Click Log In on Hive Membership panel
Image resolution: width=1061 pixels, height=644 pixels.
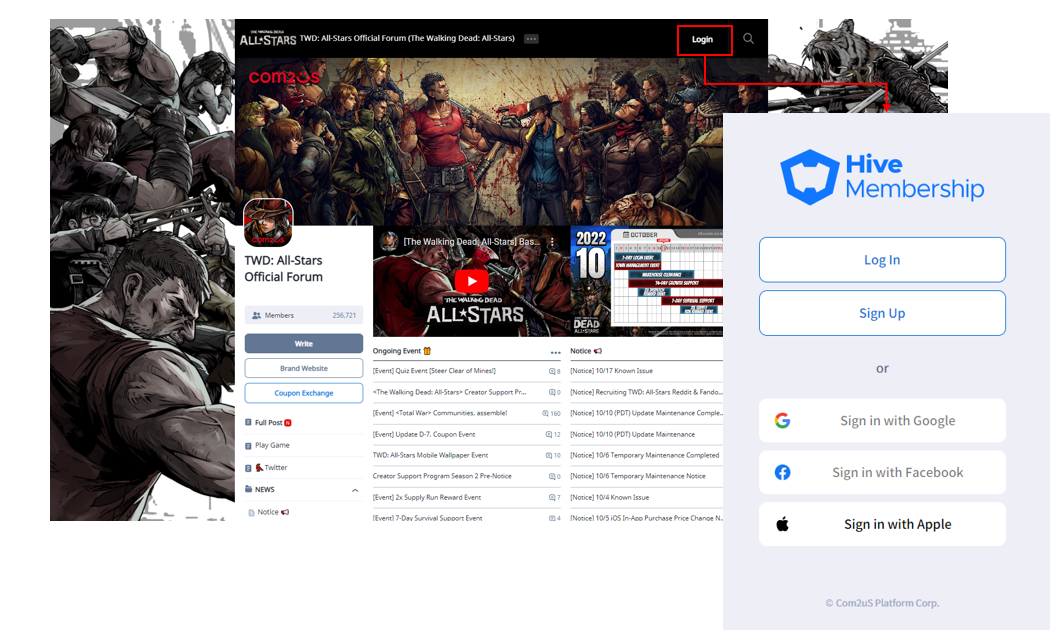click(x=882, y=260)
